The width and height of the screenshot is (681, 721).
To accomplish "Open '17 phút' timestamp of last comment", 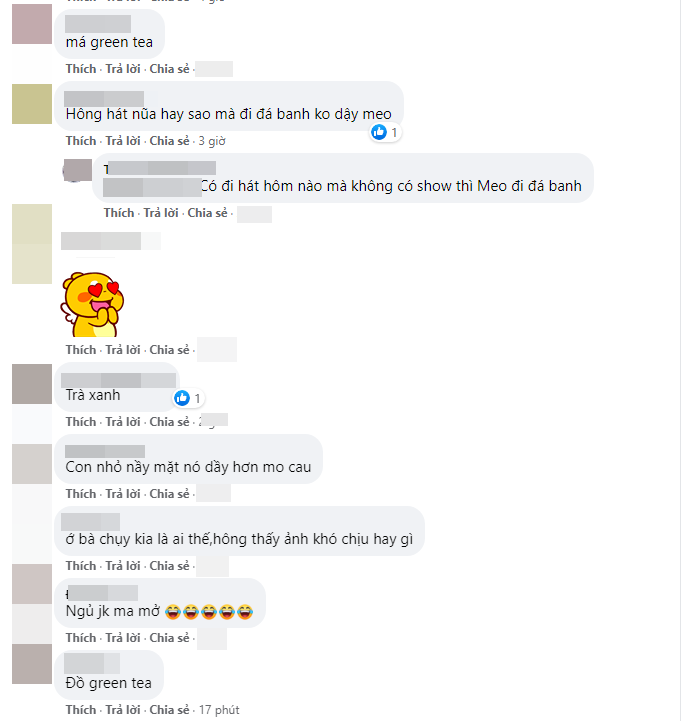I will (219, 710).
